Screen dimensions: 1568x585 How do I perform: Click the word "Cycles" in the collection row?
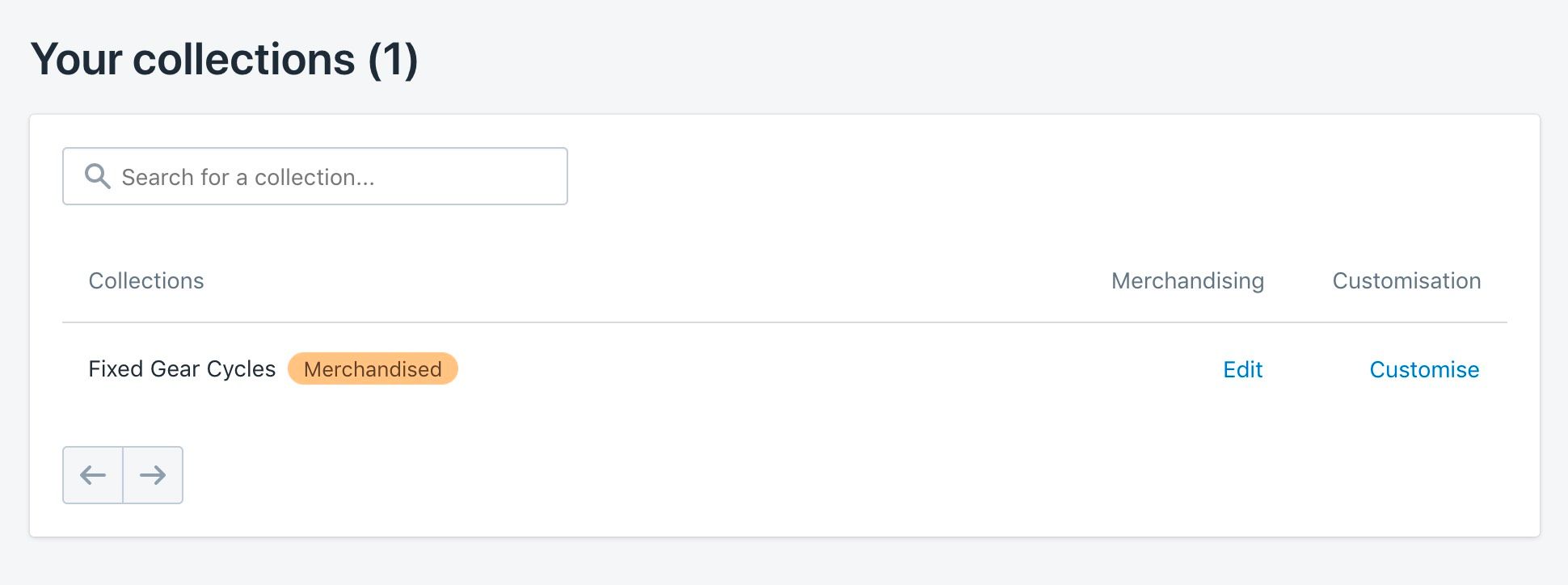[x=241, y=369]
